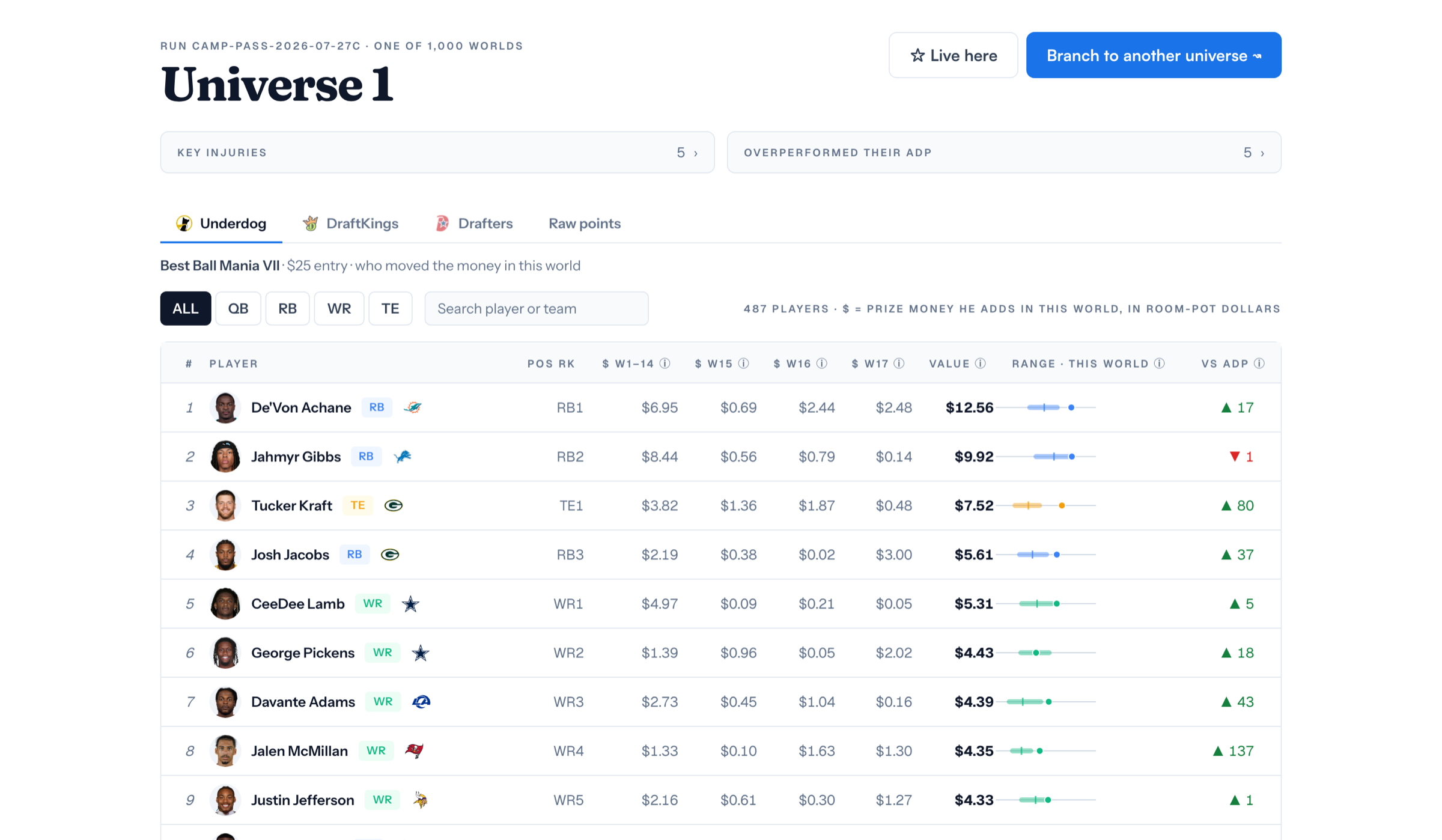
Task: Click the green up arrow in Tucker Kraft's row
Action: 1226,506
